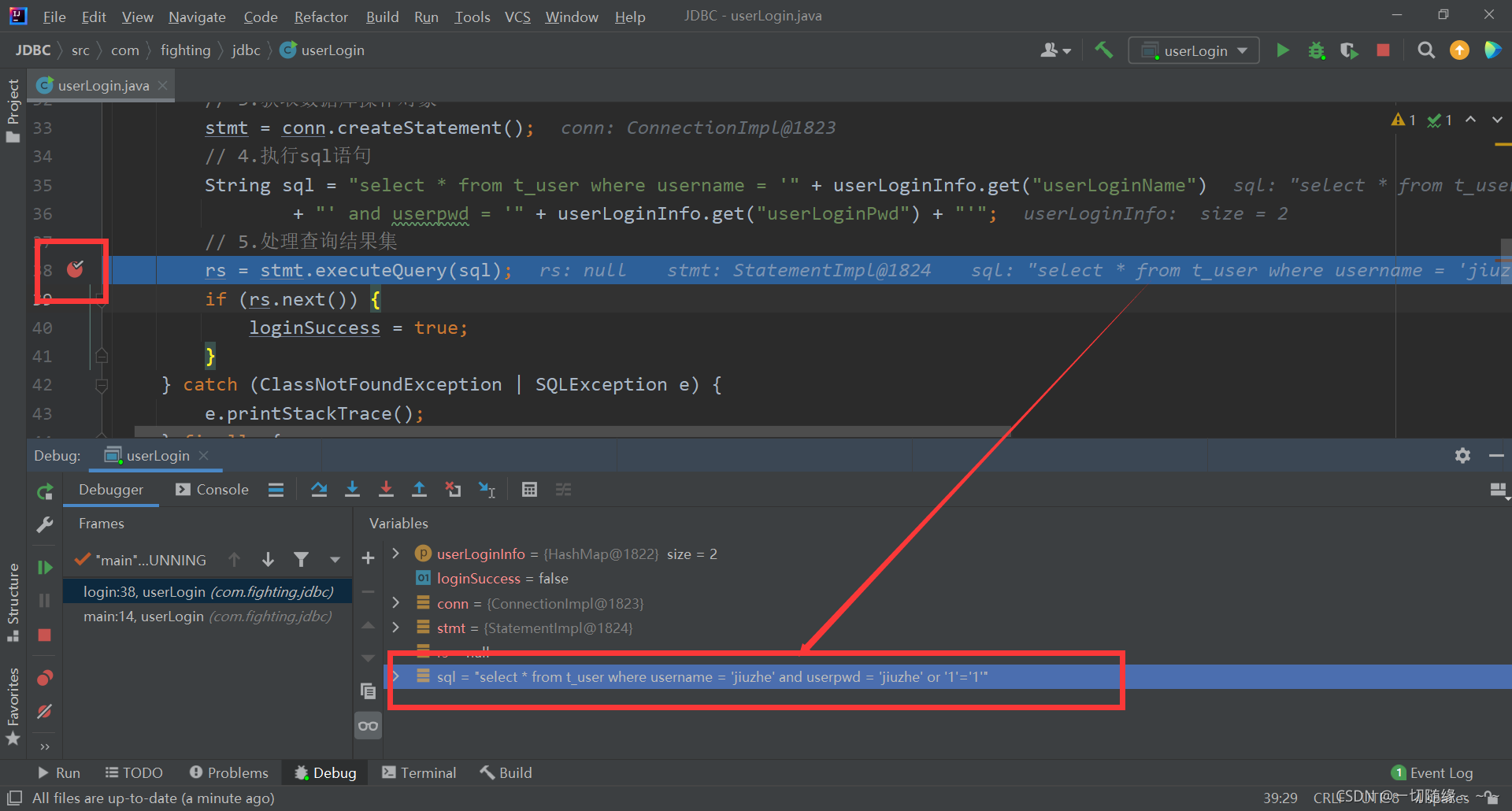Screen dimensions: 1512x811
Task: Open the VCS menu
Action: coord(517,17)
